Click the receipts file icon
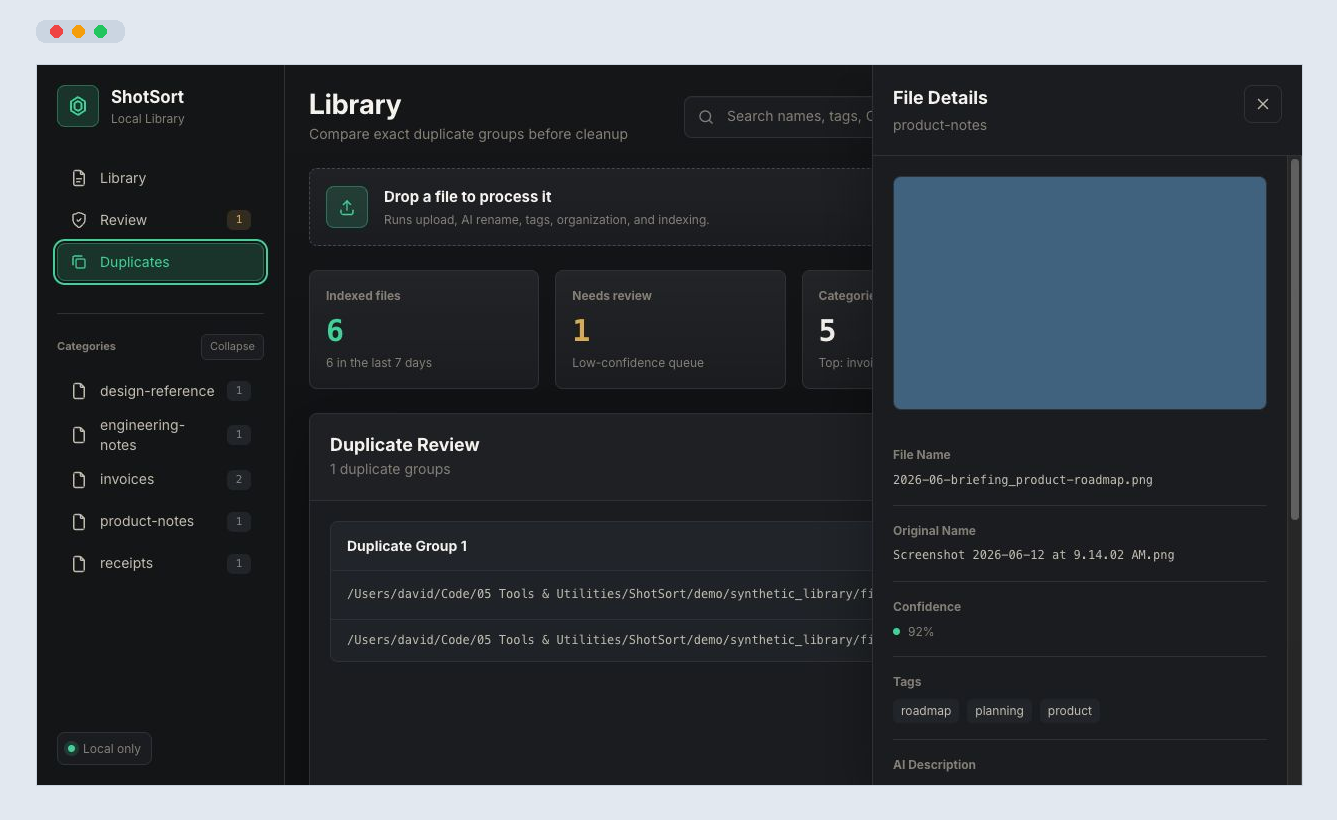The width and height of the screenshot is (1337, 820). pyautogui.click(x=79, y=564)
